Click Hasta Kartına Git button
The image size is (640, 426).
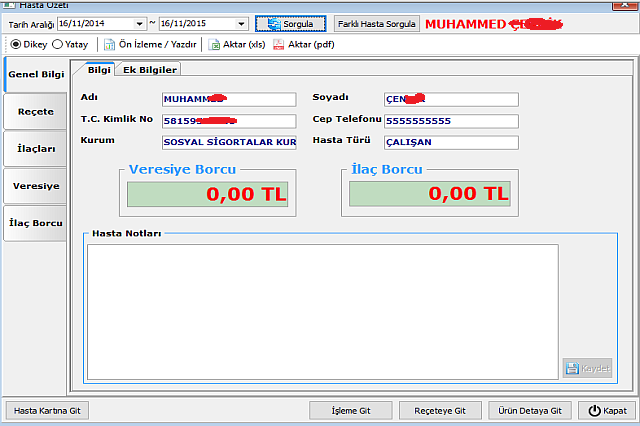[x=46, y=411]
